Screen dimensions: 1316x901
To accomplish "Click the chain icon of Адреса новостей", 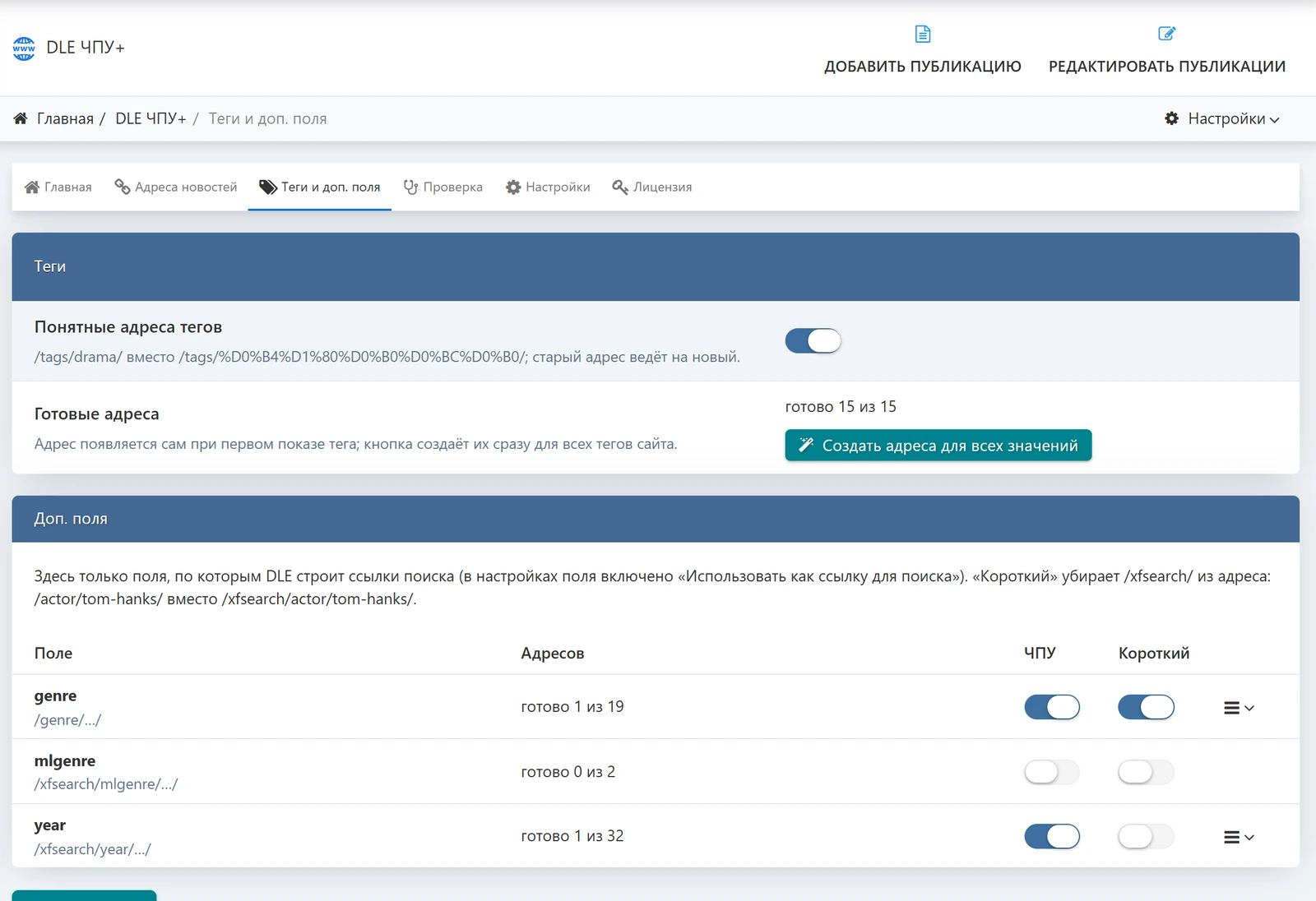I will (x=122, y=187).
